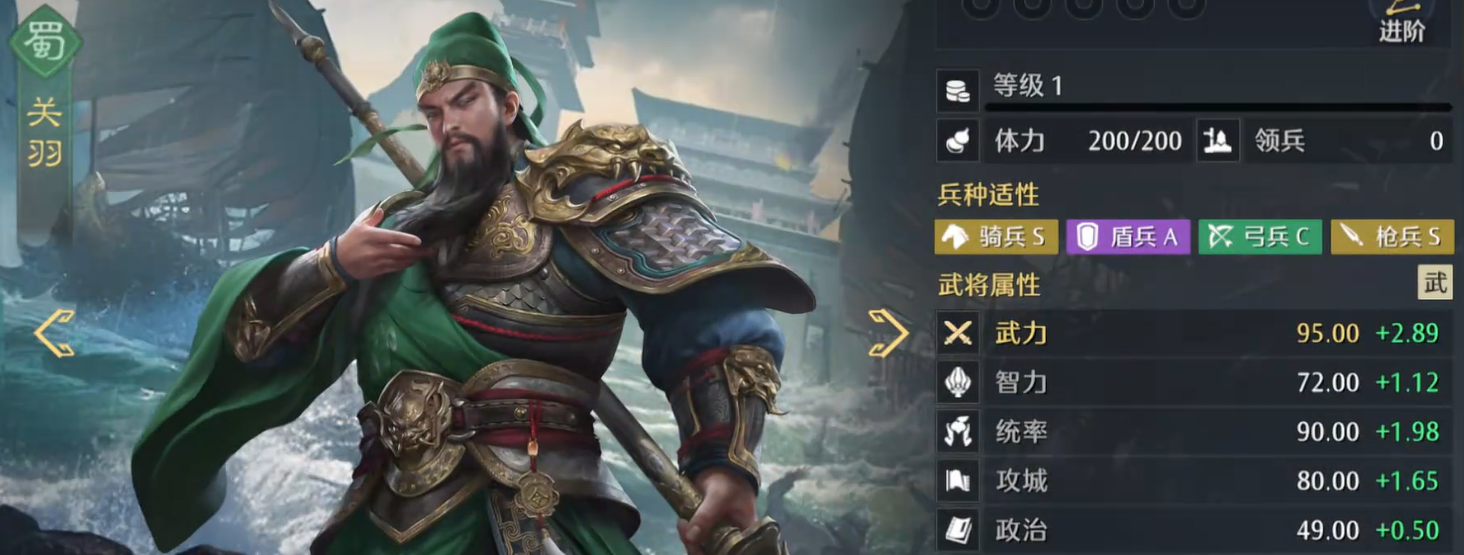Image resolution: width=1464 pixels, height=555 pixels.
Task: Go to previous general with left arrow
Action: tap(54, 333)
